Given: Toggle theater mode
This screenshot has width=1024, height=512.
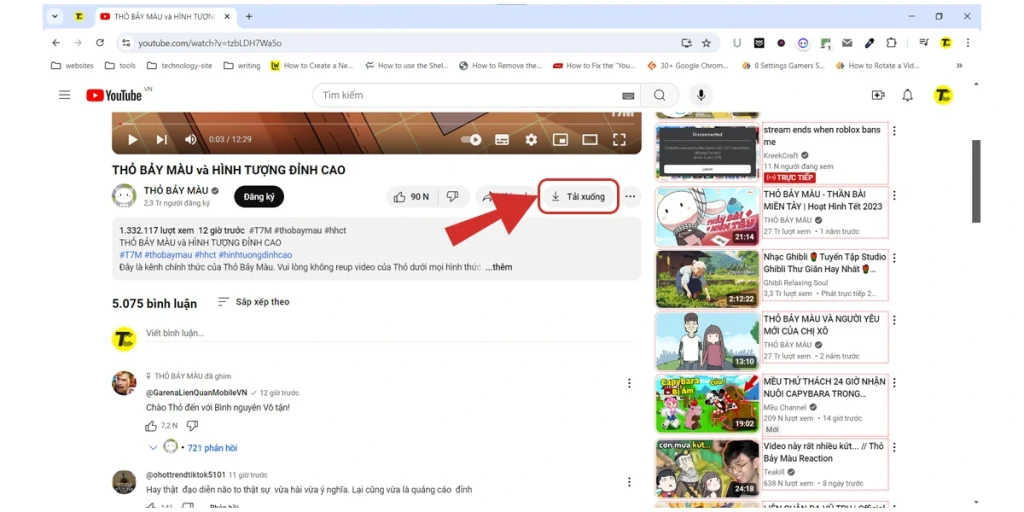Looking at the screenshot, I should [x=590, y=139].
